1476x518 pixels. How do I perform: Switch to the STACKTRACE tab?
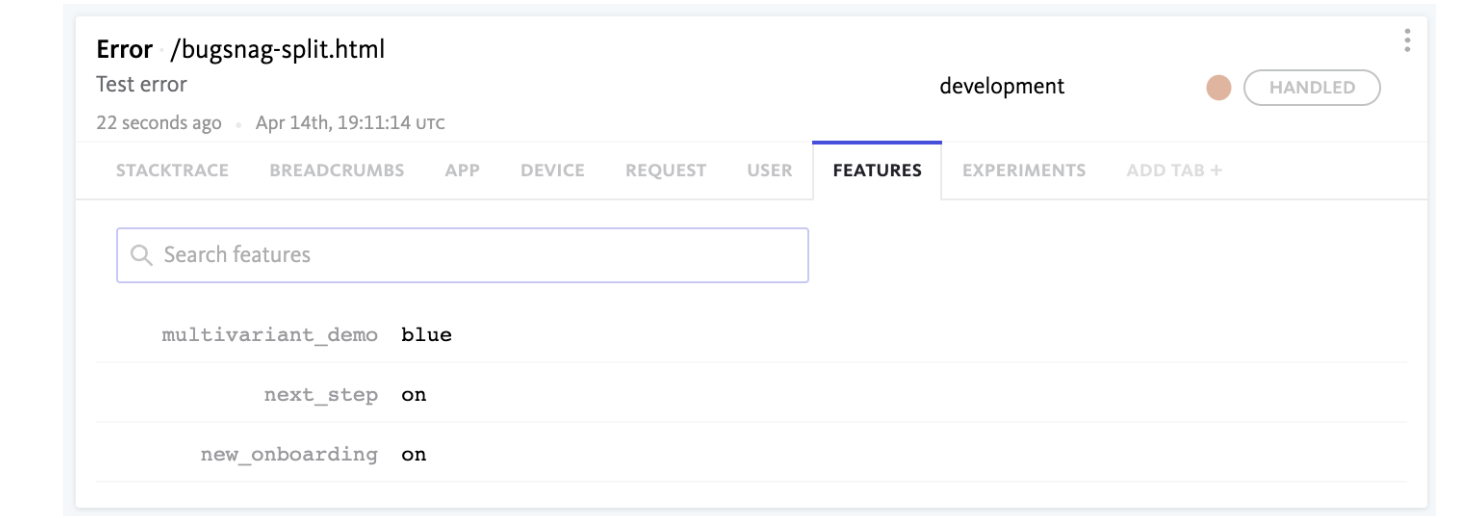(x=172, y=170)
